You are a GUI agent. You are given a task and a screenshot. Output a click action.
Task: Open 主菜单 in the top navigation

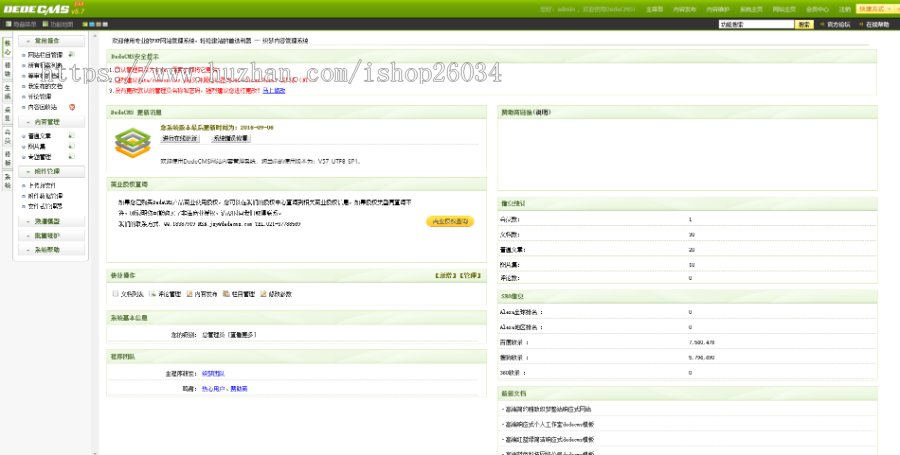click(654, 9)
